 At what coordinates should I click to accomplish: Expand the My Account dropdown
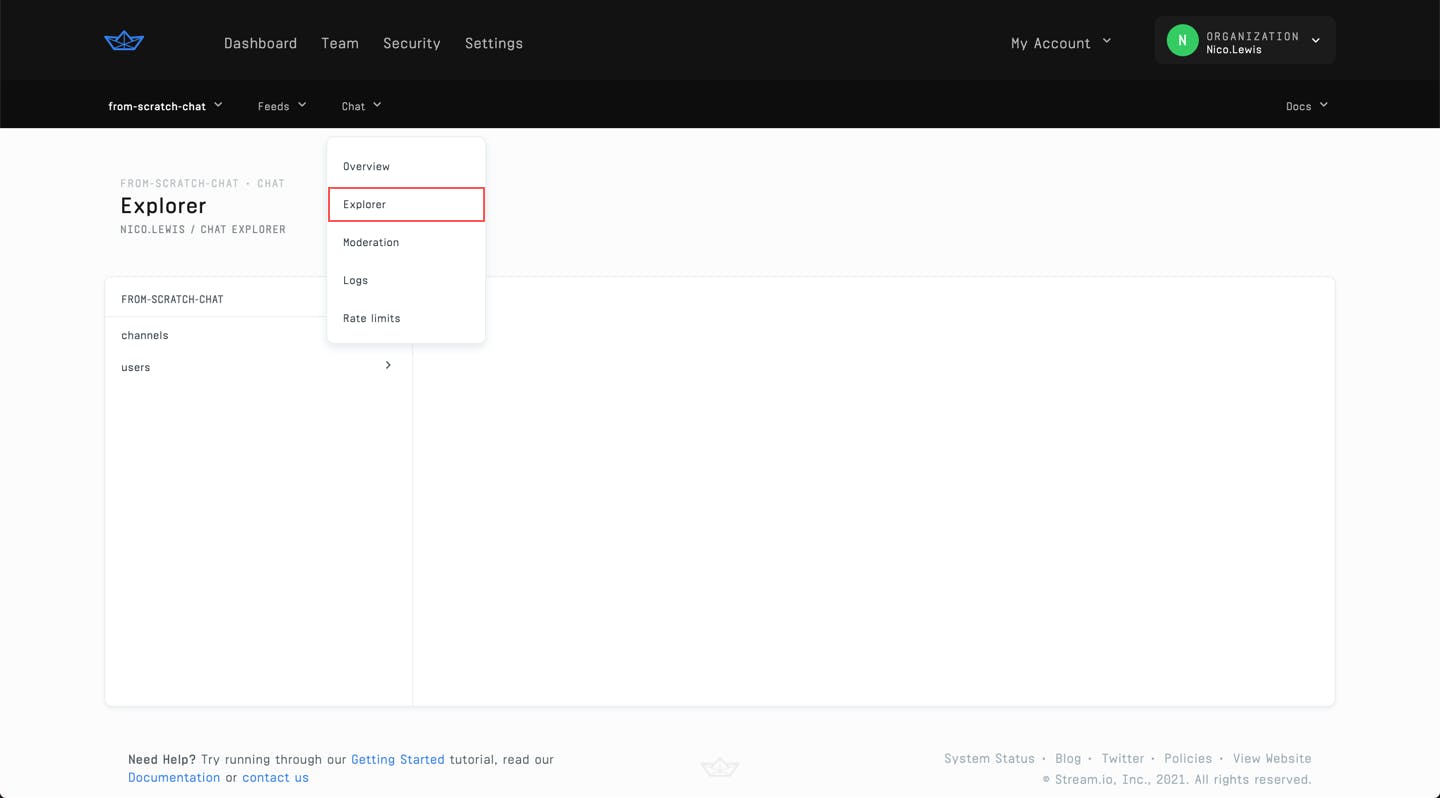point(1061,43)
